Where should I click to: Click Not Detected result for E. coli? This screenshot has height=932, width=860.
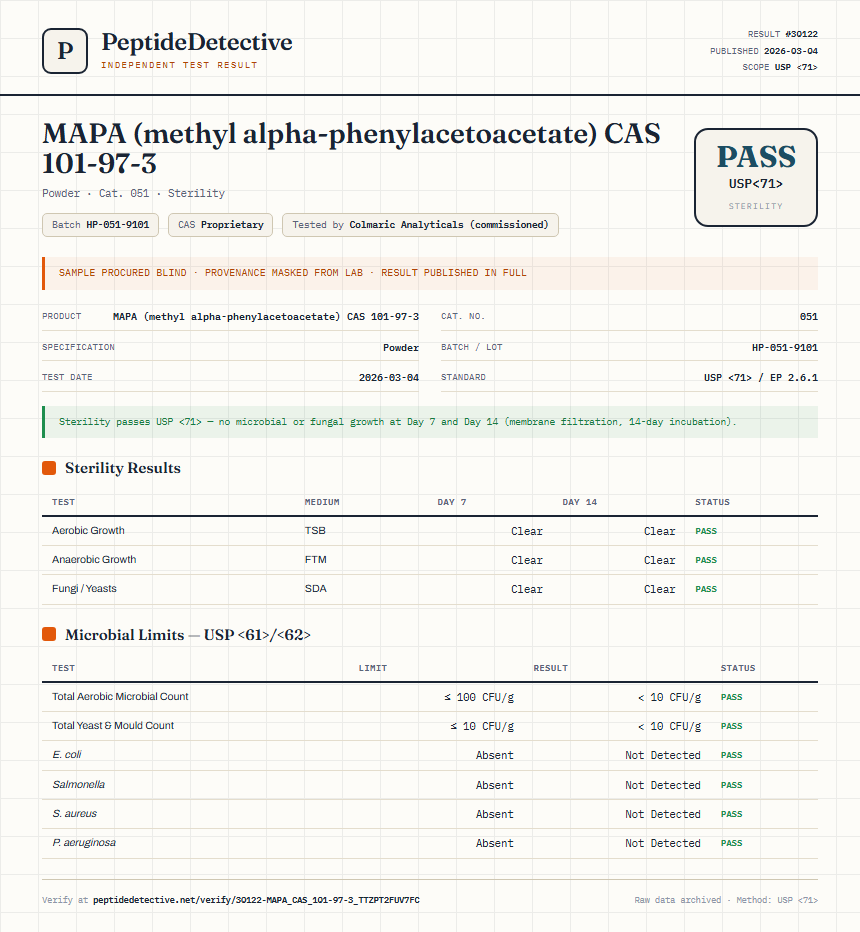click(x=663, y=755)
